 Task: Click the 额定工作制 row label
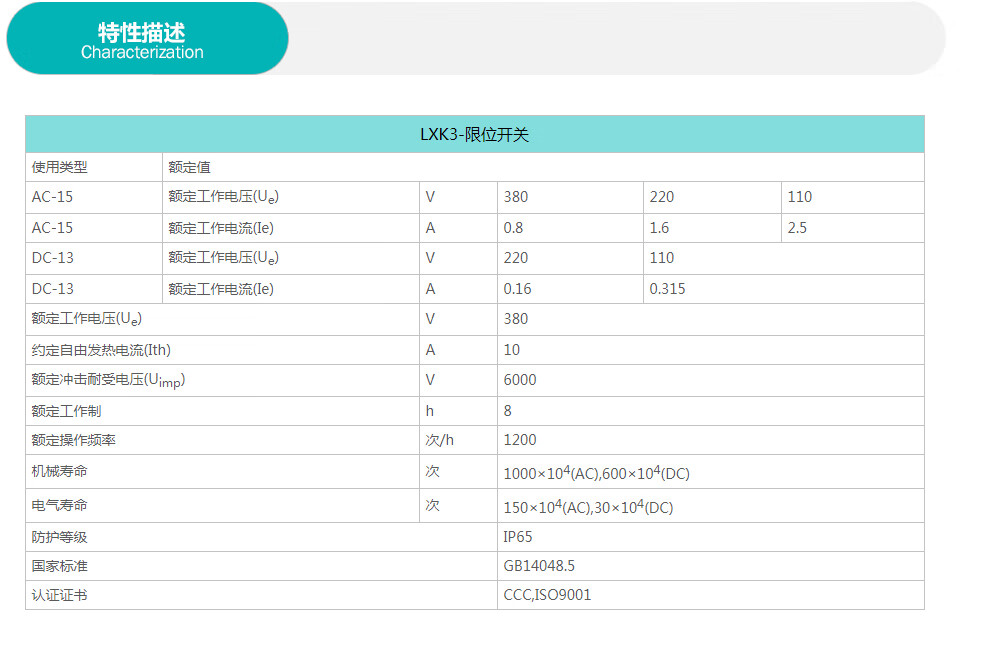click(x=66, y=410)
